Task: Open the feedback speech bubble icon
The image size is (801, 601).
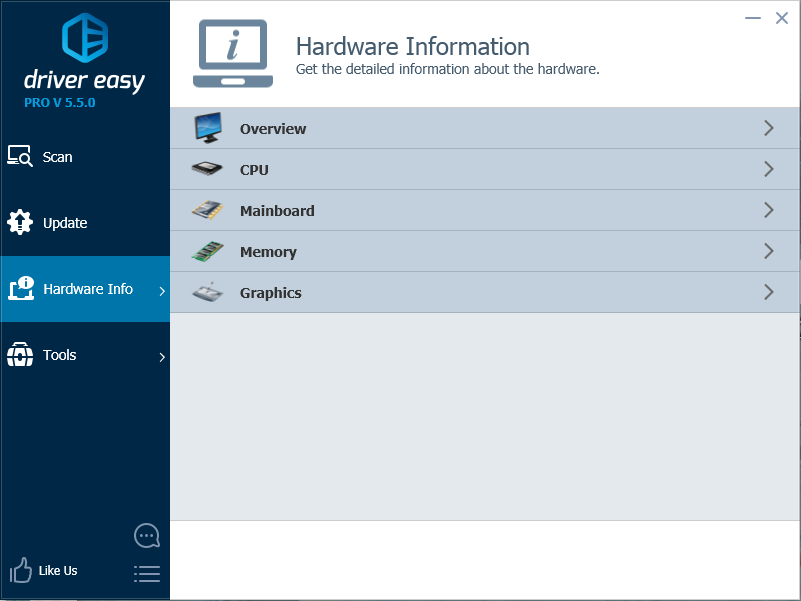Action: tap(147, 535)
